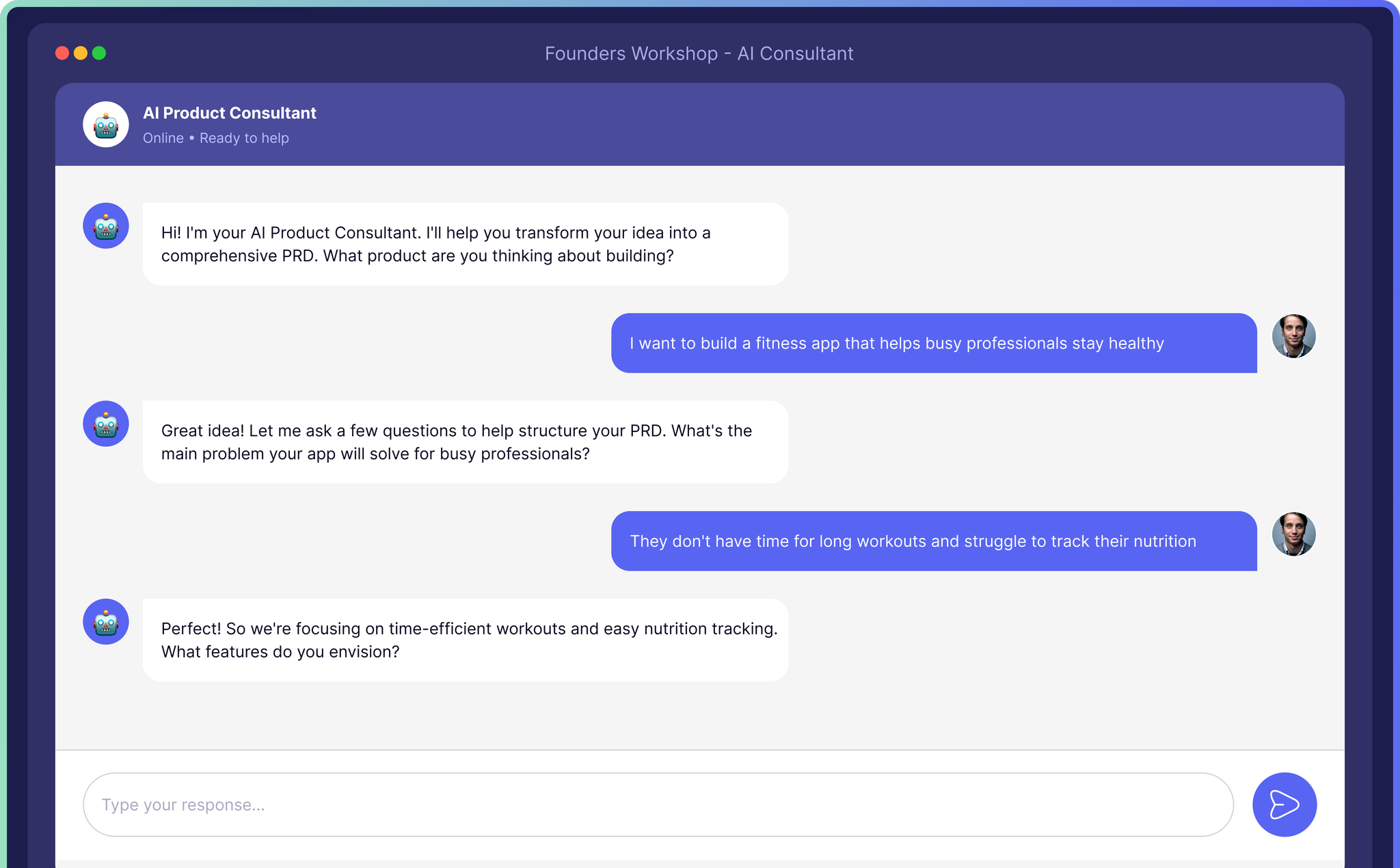
Task: Minimize the window using the yellow button
Action: (x=81, y=53)
